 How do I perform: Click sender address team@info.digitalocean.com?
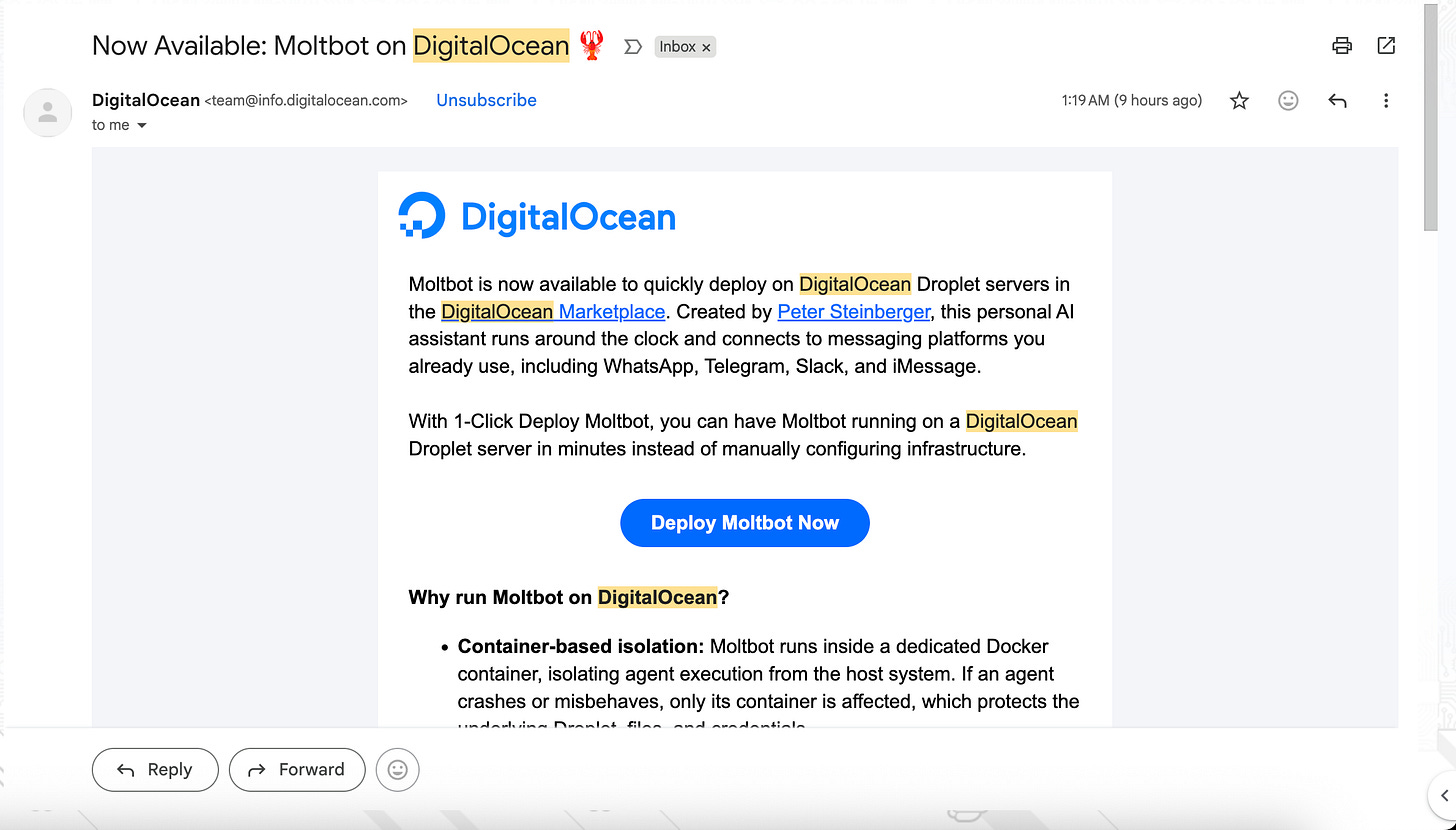306,100
